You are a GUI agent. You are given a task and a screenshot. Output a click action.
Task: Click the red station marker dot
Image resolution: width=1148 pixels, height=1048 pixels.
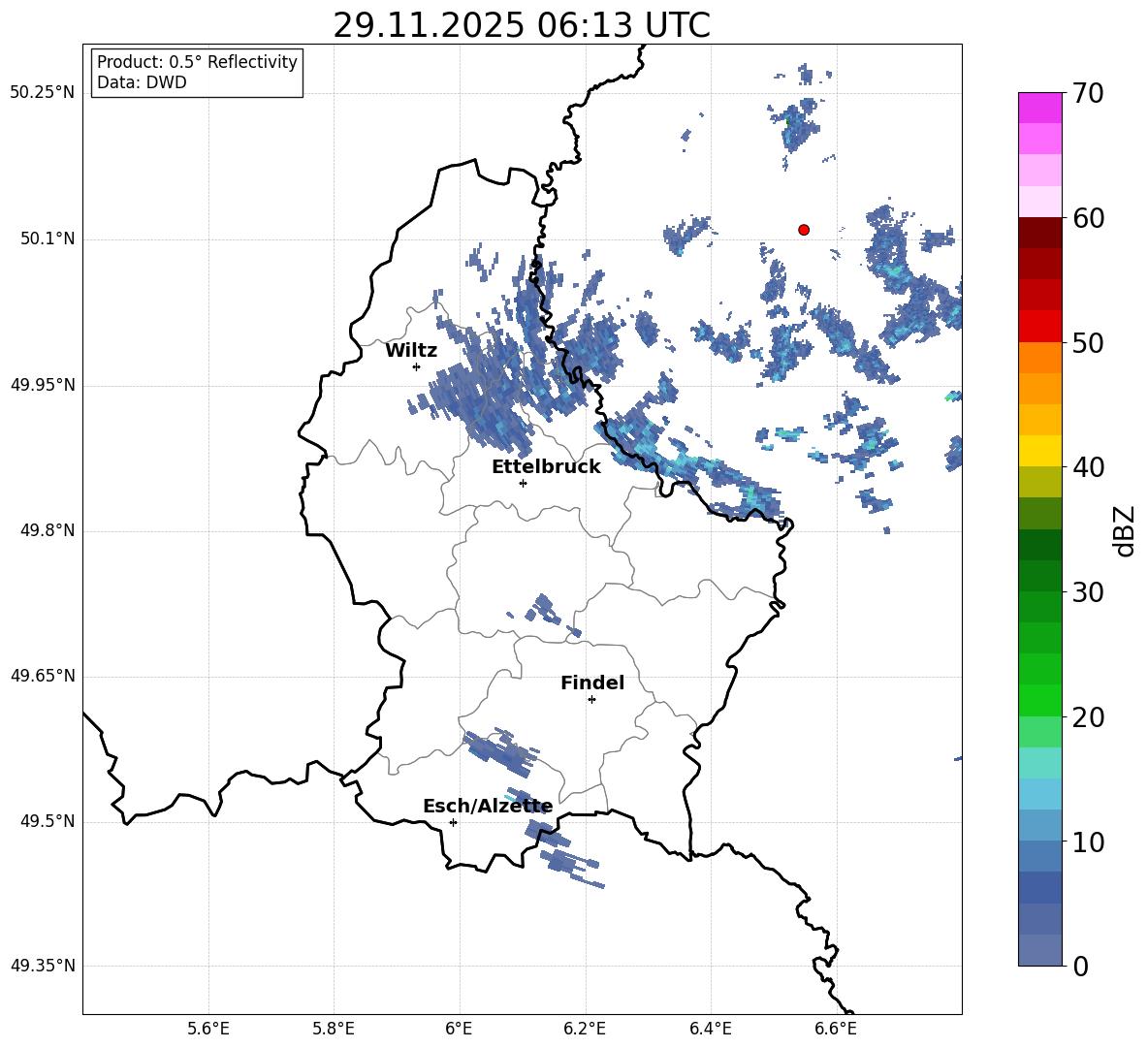pyautogui.click(x=804, y=230)
